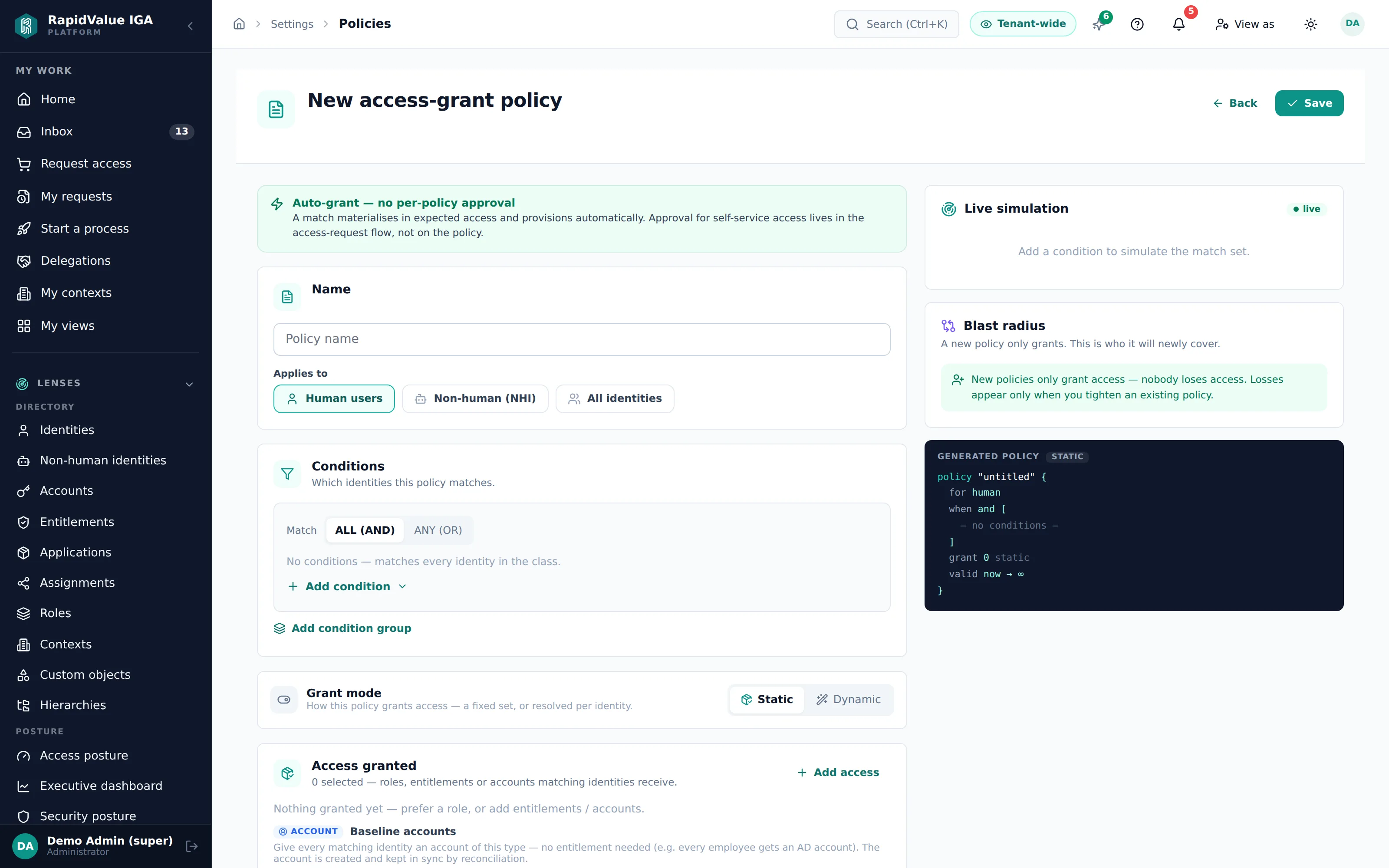Image resolution: width=1389 pixels, height=868 pixels.
Task: Open My contexts
Action: [x=105, y=293]
